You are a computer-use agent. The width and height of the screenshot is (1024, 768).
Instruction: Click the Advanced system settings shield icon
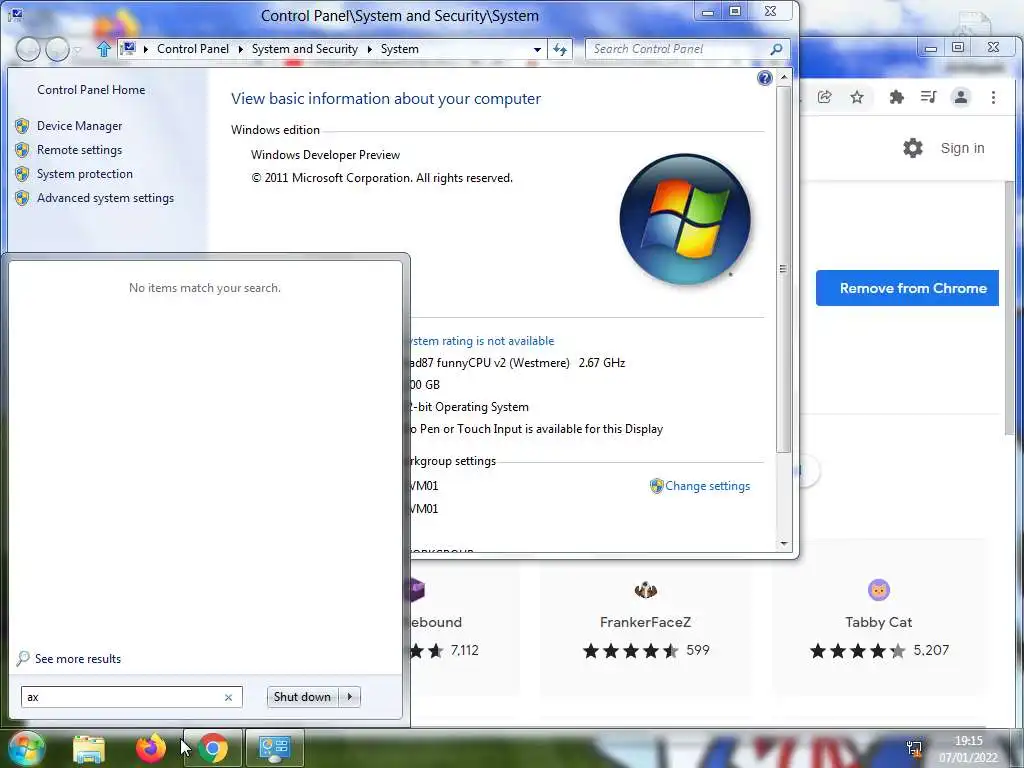coord(22,198)
